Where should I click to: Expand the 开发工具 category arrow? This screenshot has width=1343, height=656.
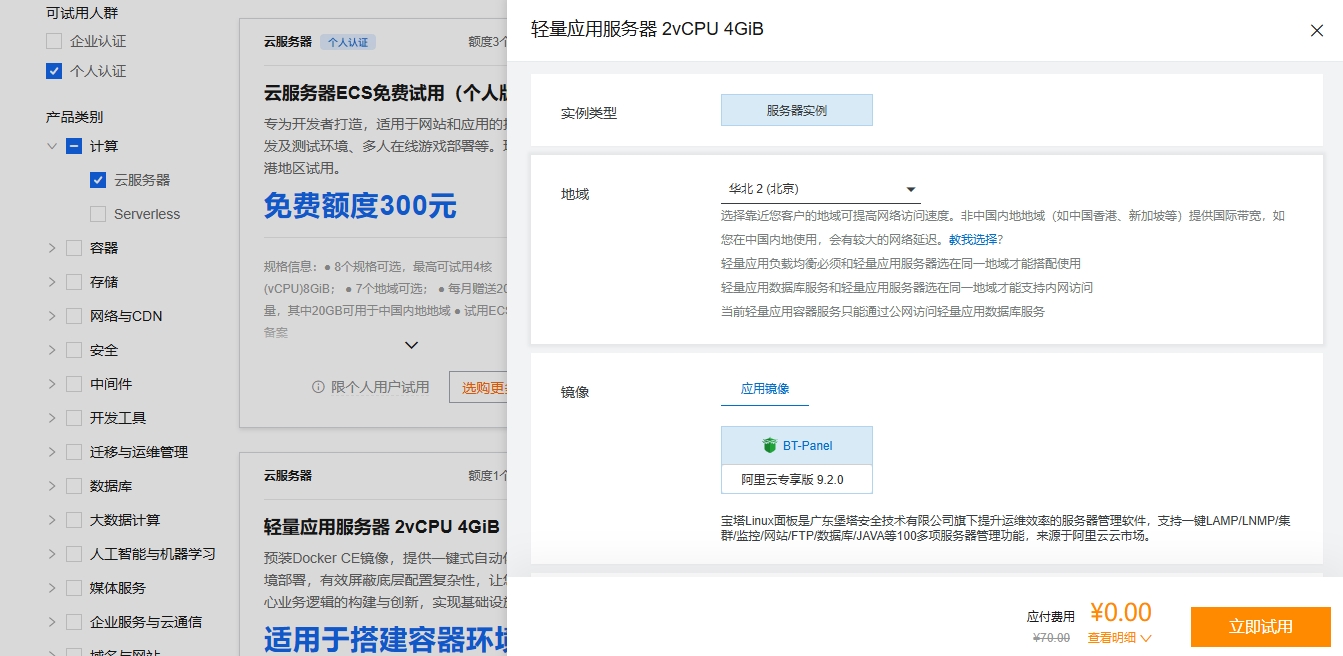point(52,418)
